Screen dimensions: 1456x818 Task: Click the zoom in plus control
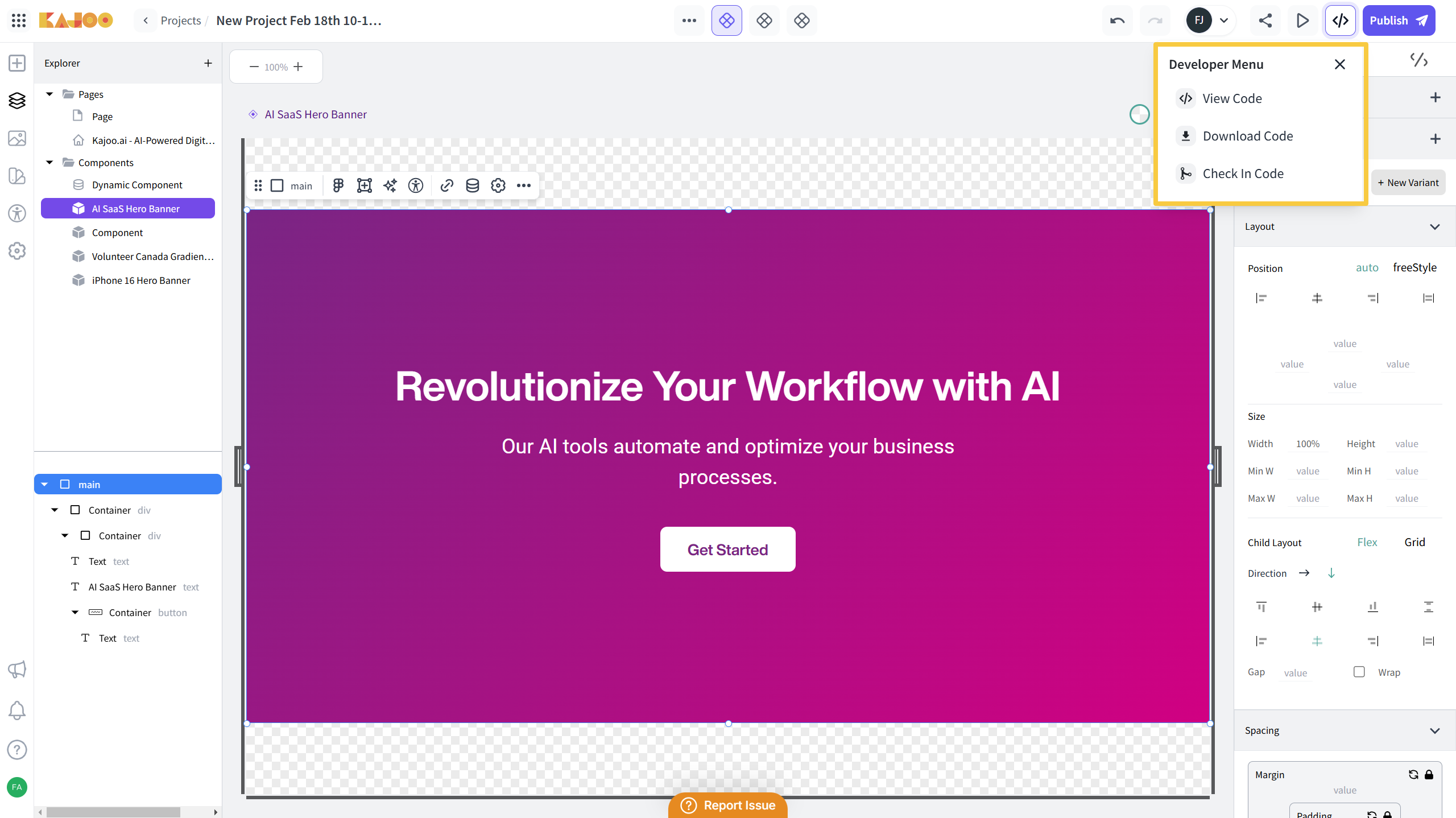click(298, 67)
